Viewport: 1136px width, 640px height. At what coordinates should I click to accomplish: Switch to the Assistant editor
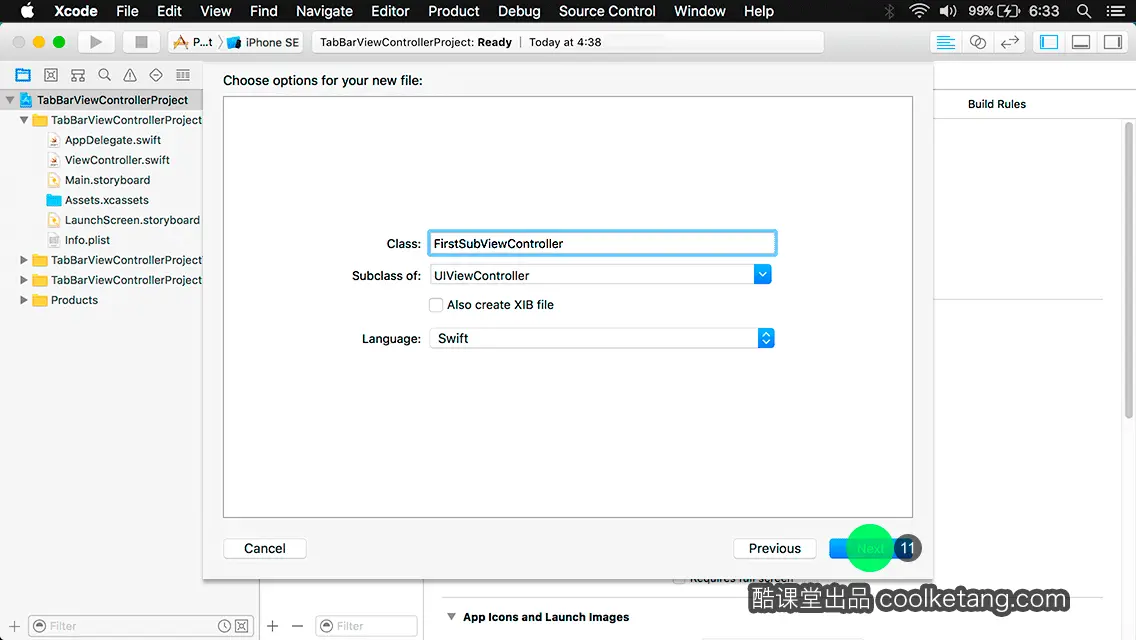977,42
